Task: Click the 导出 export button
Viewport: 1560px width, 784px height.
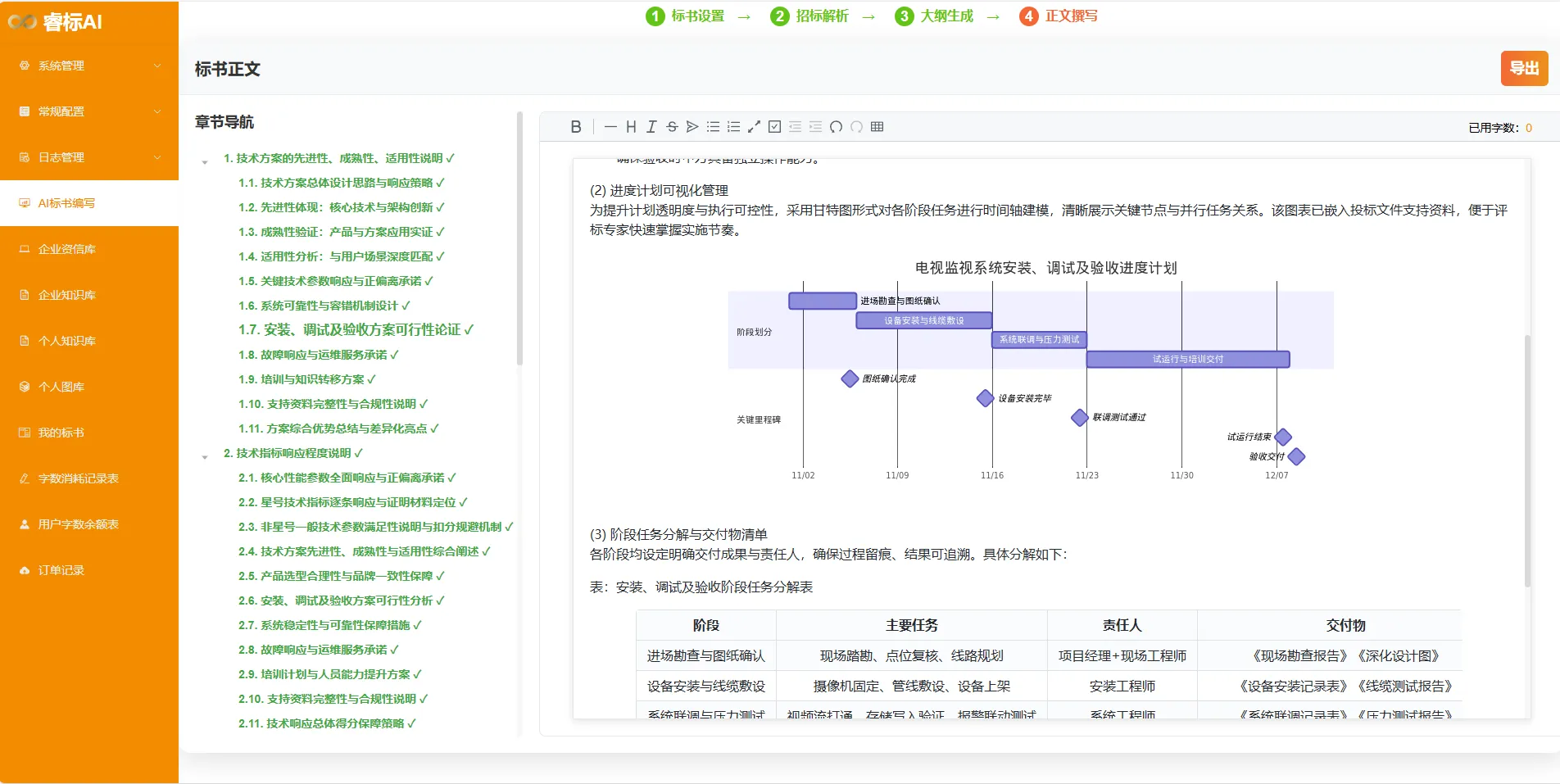Action: click(x=1524, y=68)
